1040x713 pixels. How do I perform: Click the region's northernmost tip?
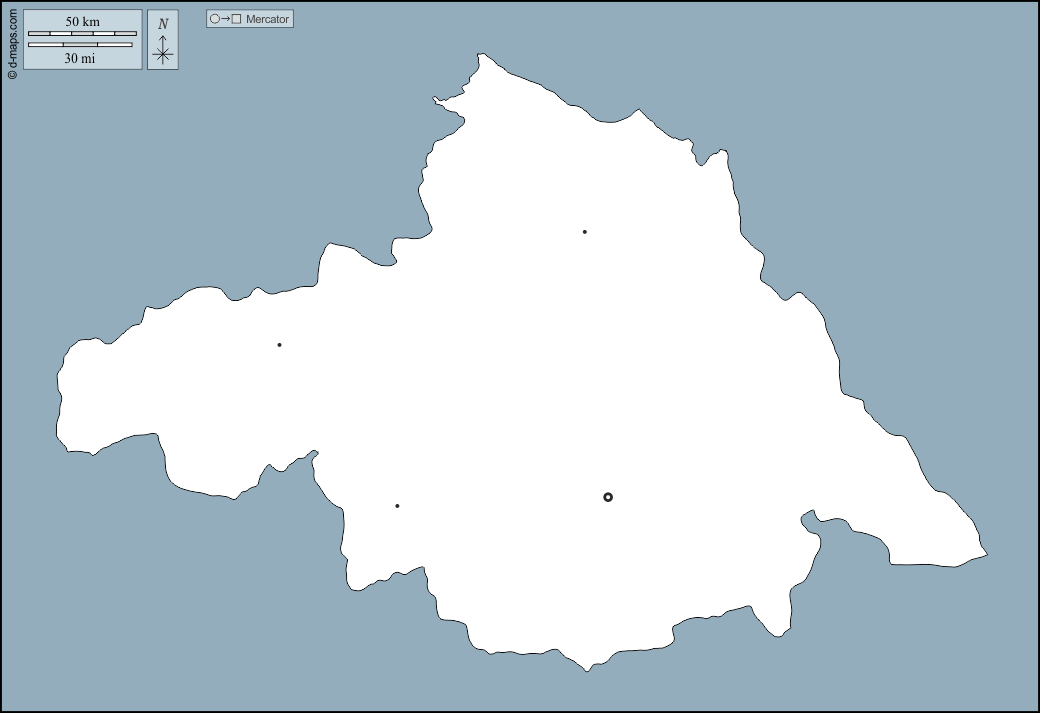pos(483,55)
